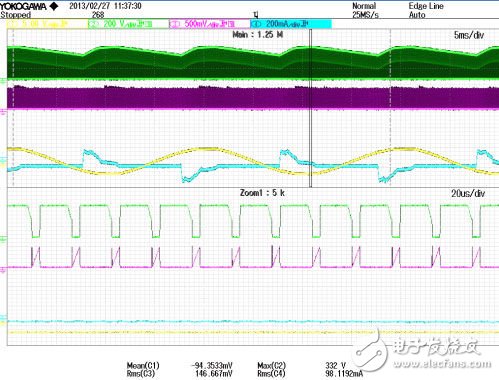This screenshot has height=380, width=499.
Task: Click the Main : 1.25 M record label
Action: pyautogui.click(x=258, y=35)
